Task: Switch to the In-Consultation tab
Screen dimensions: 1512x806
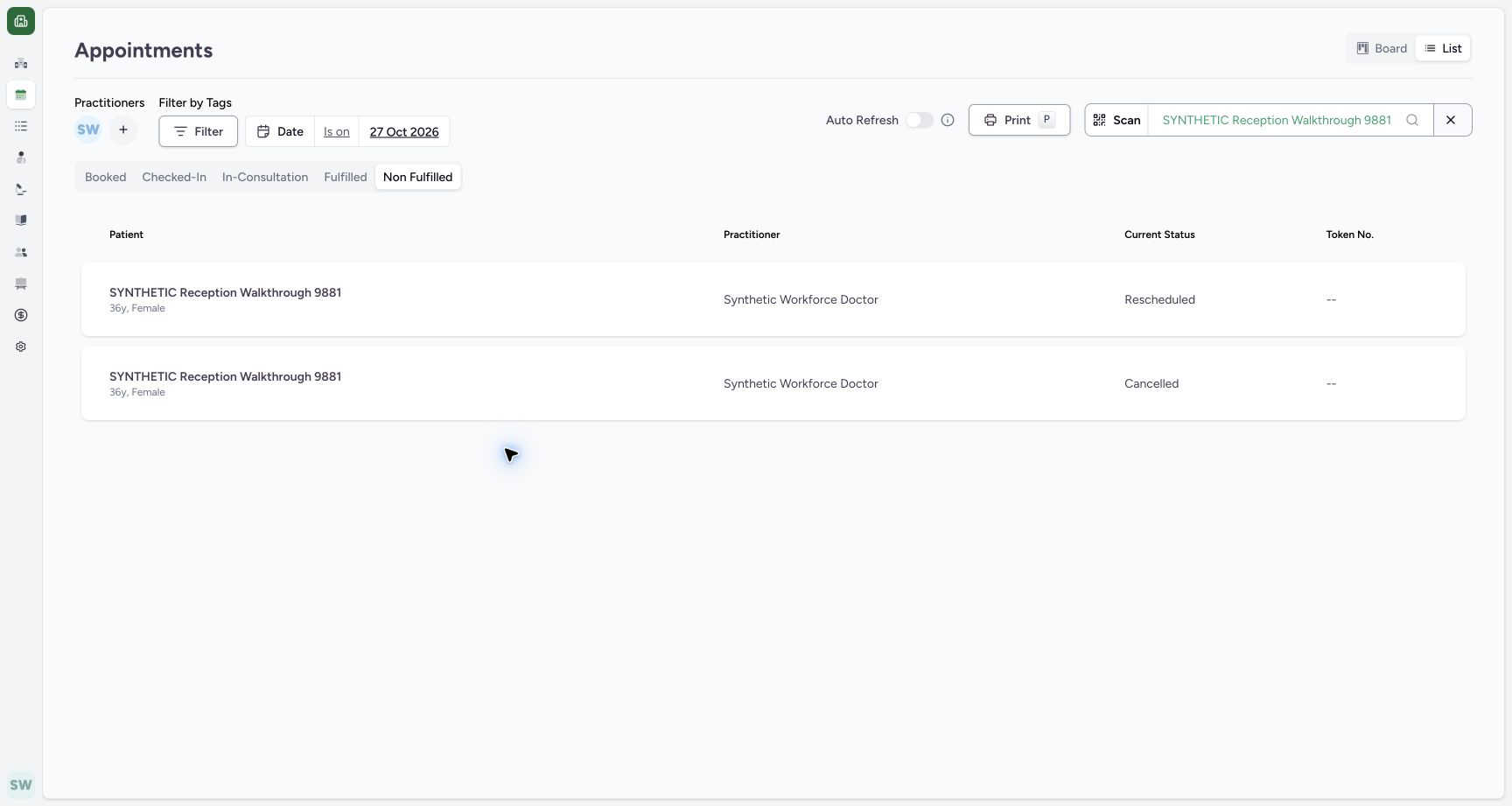Action: [x=265, y=177]
